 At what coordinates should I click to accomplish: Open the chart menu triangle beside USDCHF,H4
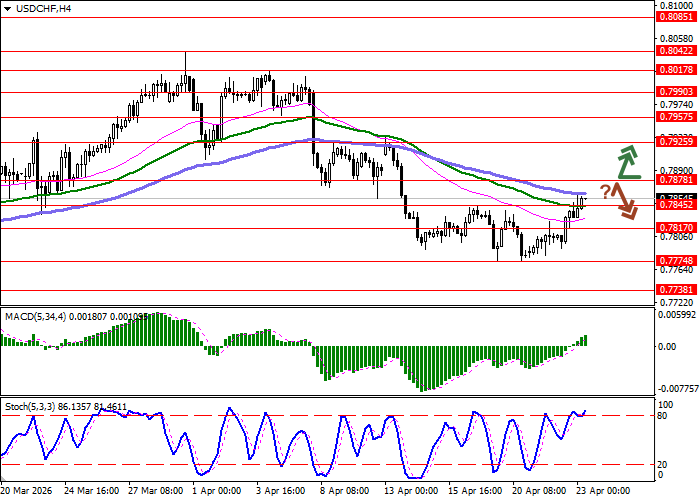click(x=7, y=9)
